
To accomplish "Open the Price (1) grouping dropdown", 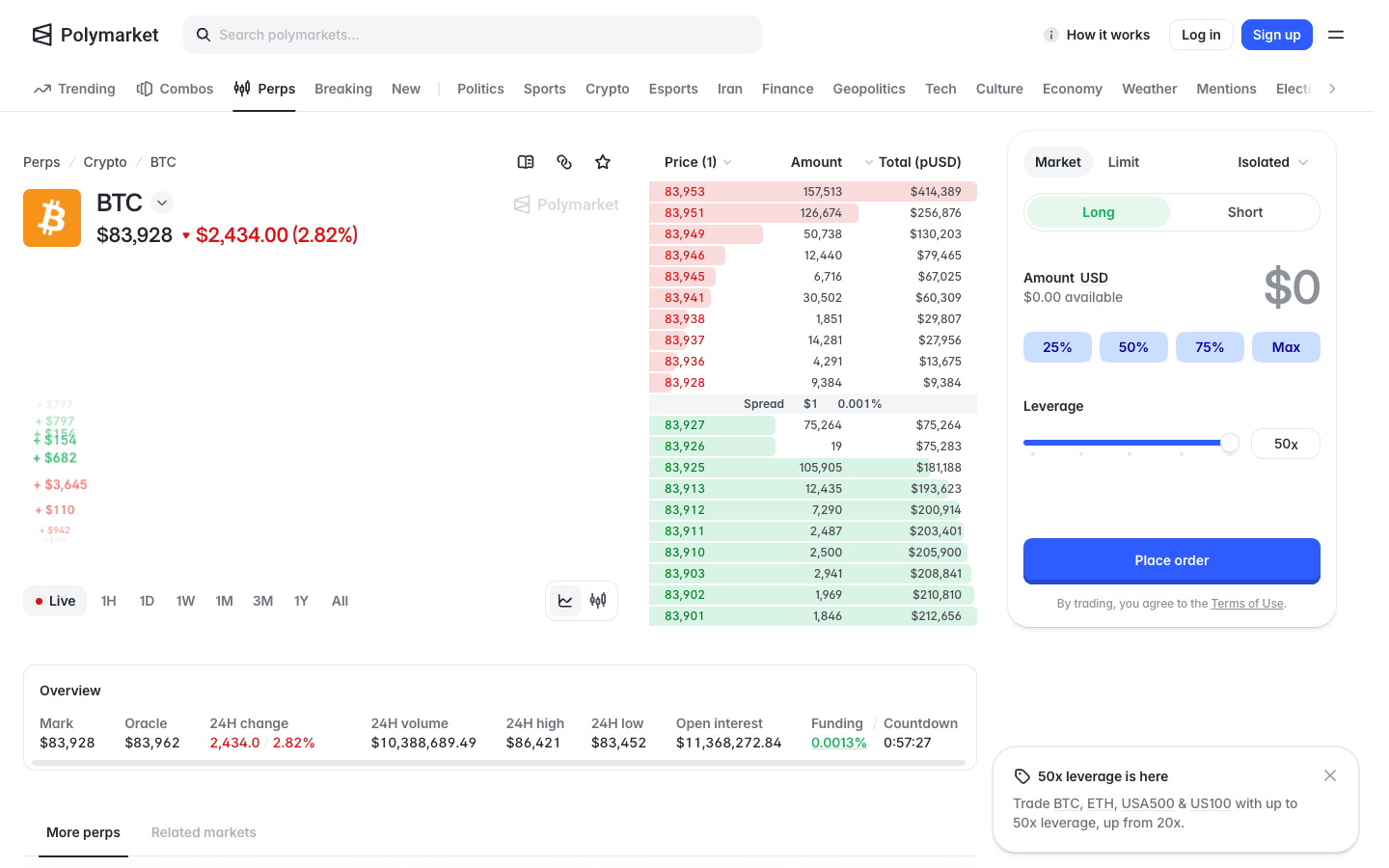I will click(x=698, y=162).
